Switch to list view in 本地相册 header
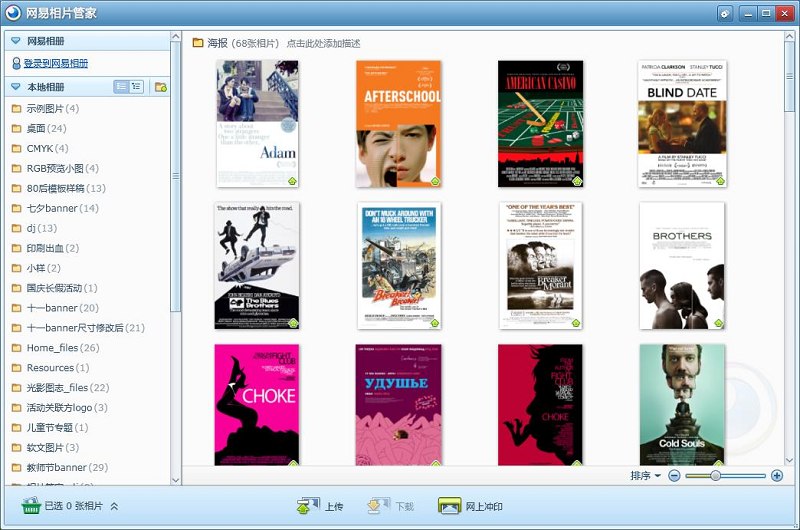 tap(121, 87)
